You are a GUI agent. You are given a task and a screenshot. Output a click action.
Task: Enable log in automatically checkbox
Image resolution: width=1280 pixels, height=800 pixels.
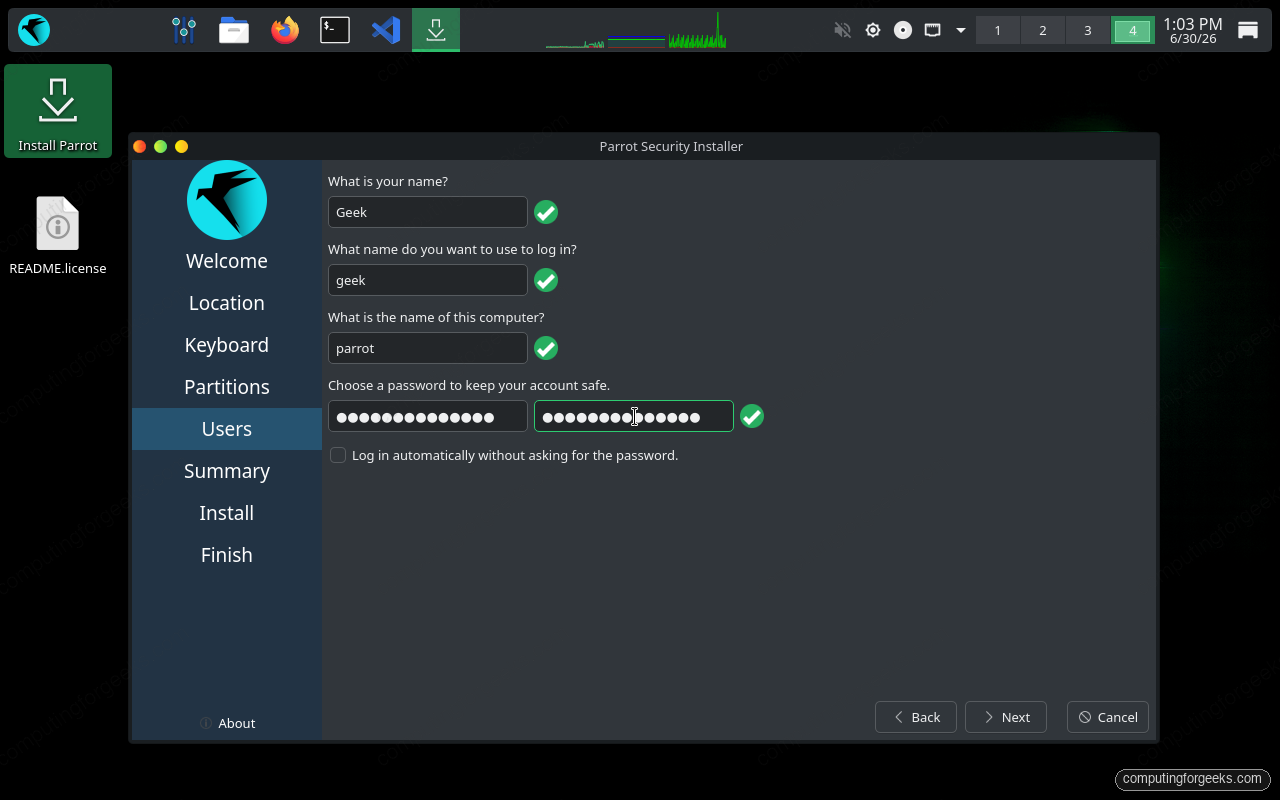click(338, 455)
